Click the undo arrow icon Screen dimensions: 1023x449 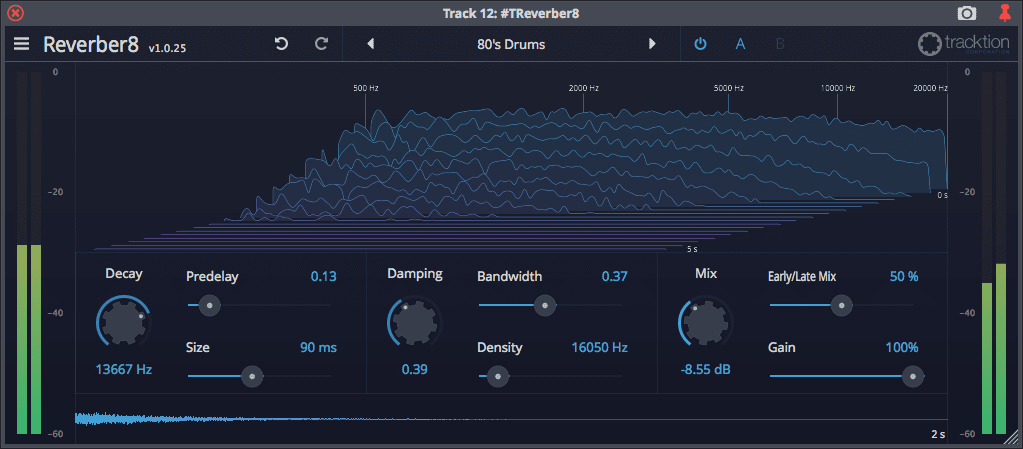point(281,44)
